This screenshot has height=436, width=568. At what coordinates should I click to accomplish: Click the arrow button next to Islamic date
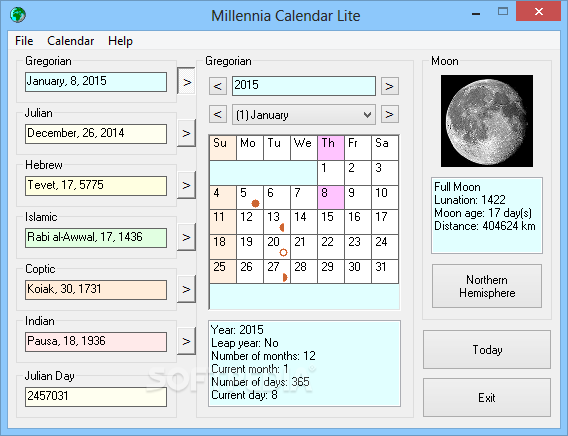point(187,237)
